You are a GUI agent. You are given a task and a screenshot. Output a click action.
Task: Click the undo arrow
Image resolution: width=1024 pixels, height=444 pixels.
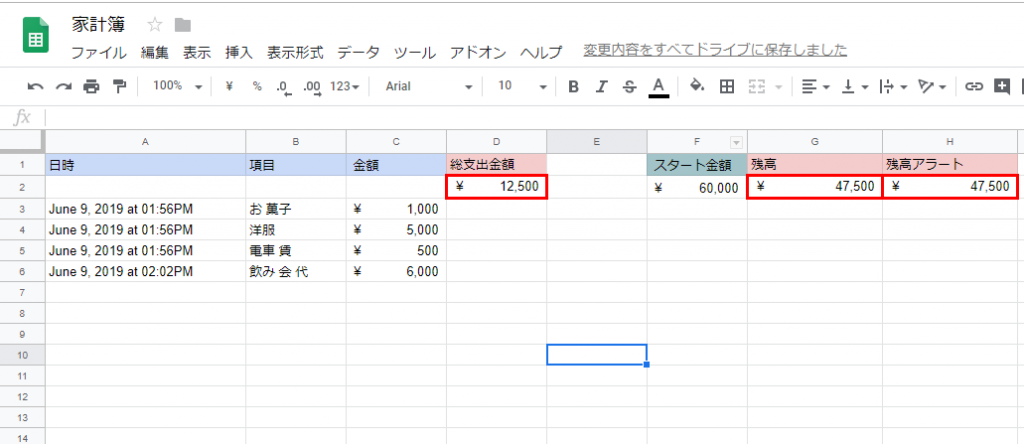(35, 86)
